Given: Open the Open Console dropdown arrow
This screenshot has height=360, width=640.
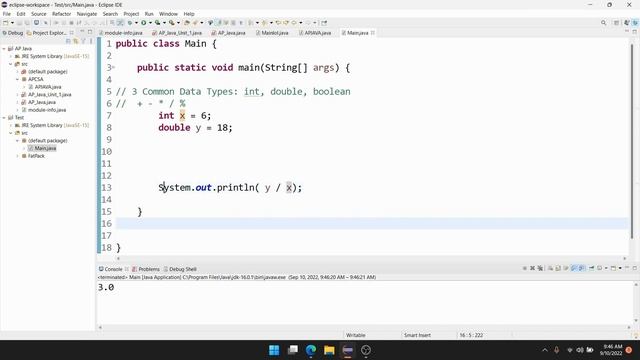Looking at the screenshot, I should [x=620, y=268].
